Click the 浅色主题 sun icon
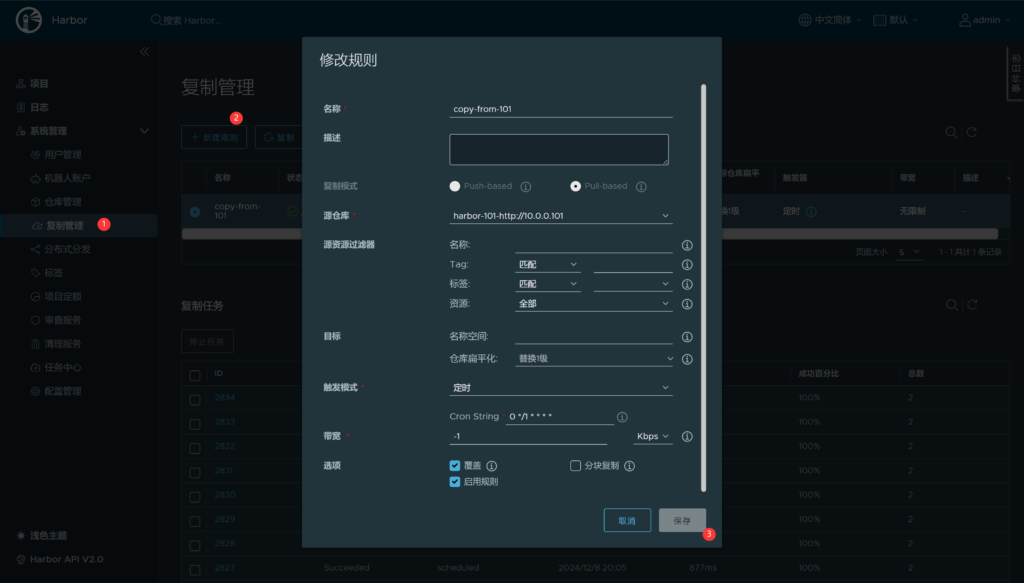Screen dimensions: 1024x583 tap(21, 536)
